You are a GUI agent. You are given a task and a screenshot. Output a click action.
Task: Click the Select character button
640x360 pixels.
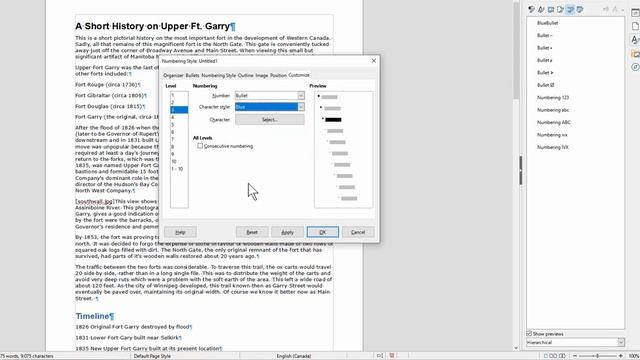click(270, 120)
